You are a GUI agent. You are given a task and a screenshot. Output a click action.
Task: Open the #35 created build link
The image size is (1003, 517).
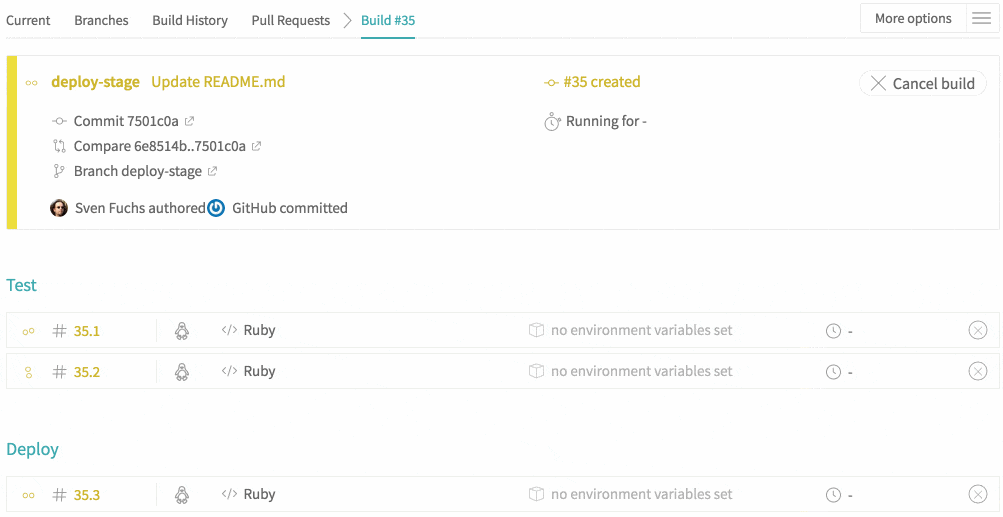tap(601, 82)
